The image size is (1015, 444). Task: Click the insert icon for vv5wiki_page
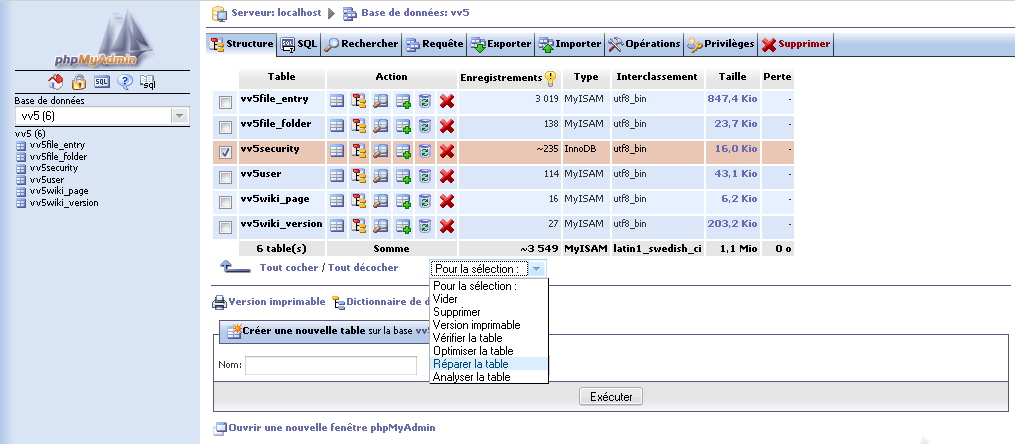coord(403,201)
